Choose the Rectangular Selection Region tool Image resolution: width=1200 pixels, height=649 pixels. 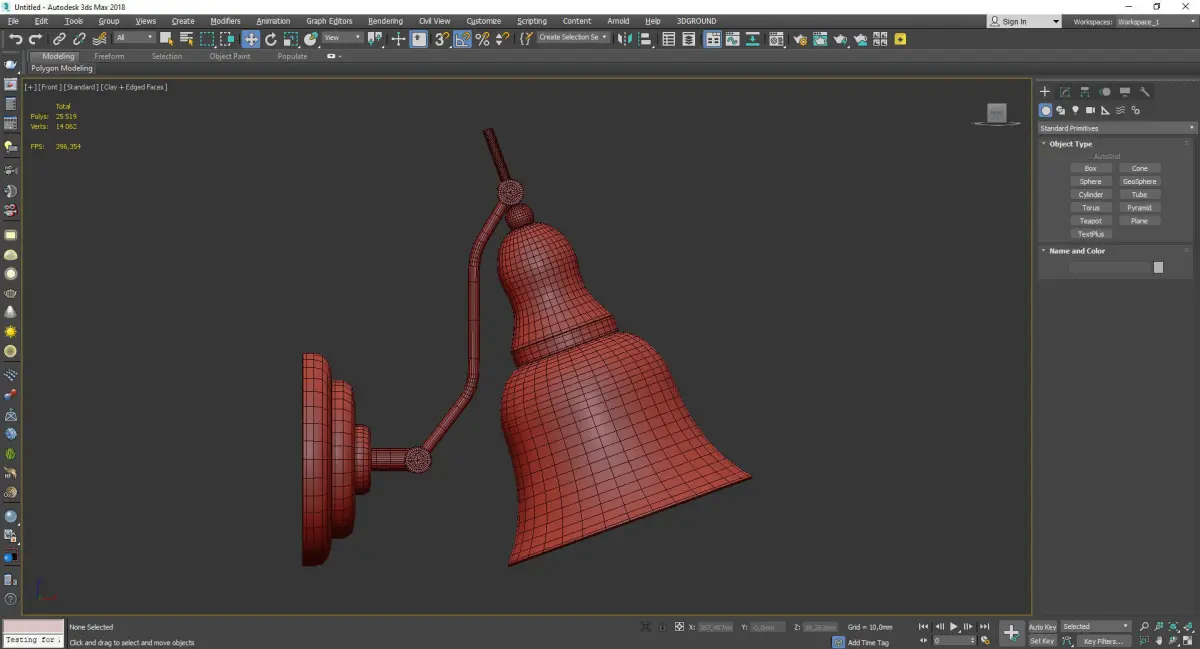tap(207, 39)
